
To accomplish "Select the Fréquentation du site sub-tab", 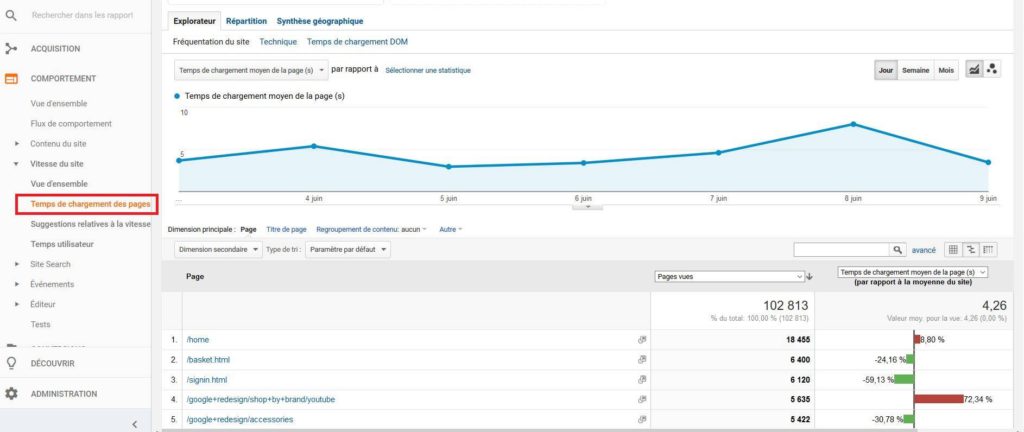I will [x=211, y=42].
